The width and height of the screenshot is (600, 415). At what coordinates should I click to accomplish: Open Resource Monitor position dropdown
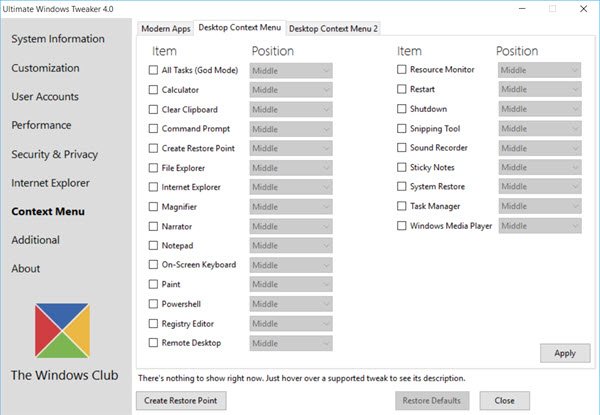click(540, 70)
